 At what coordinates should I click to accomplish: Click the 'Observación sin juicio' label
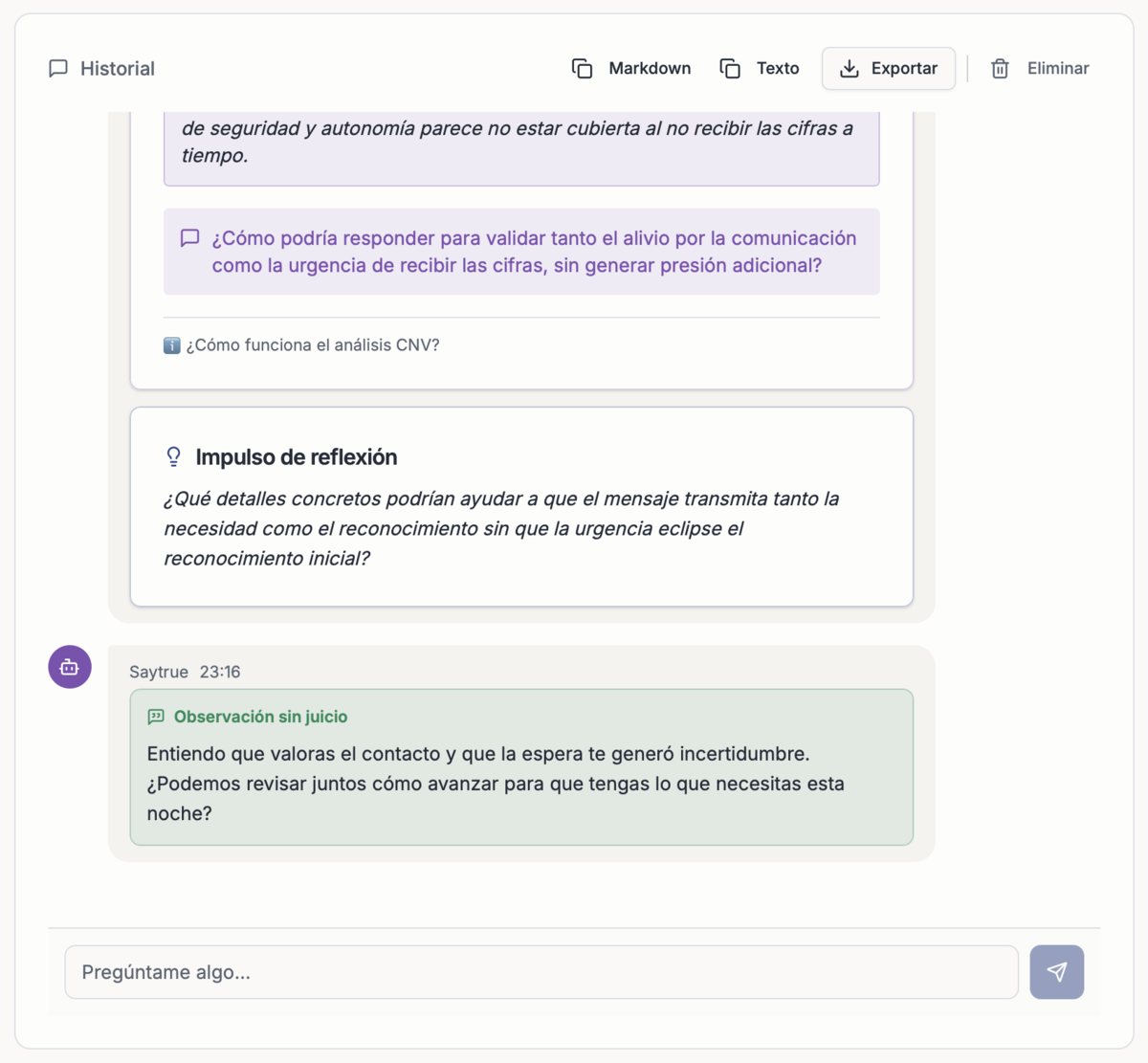coord(260,717)
